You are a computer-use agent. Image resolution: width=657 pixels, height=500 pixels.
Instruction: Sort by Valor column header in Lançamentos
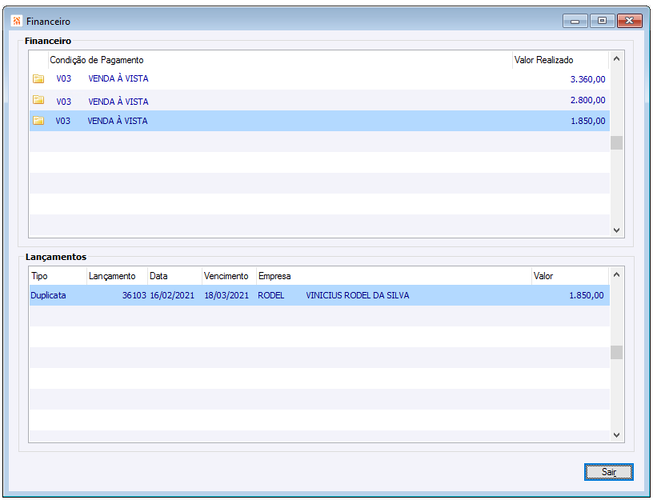tap(569, 276)
